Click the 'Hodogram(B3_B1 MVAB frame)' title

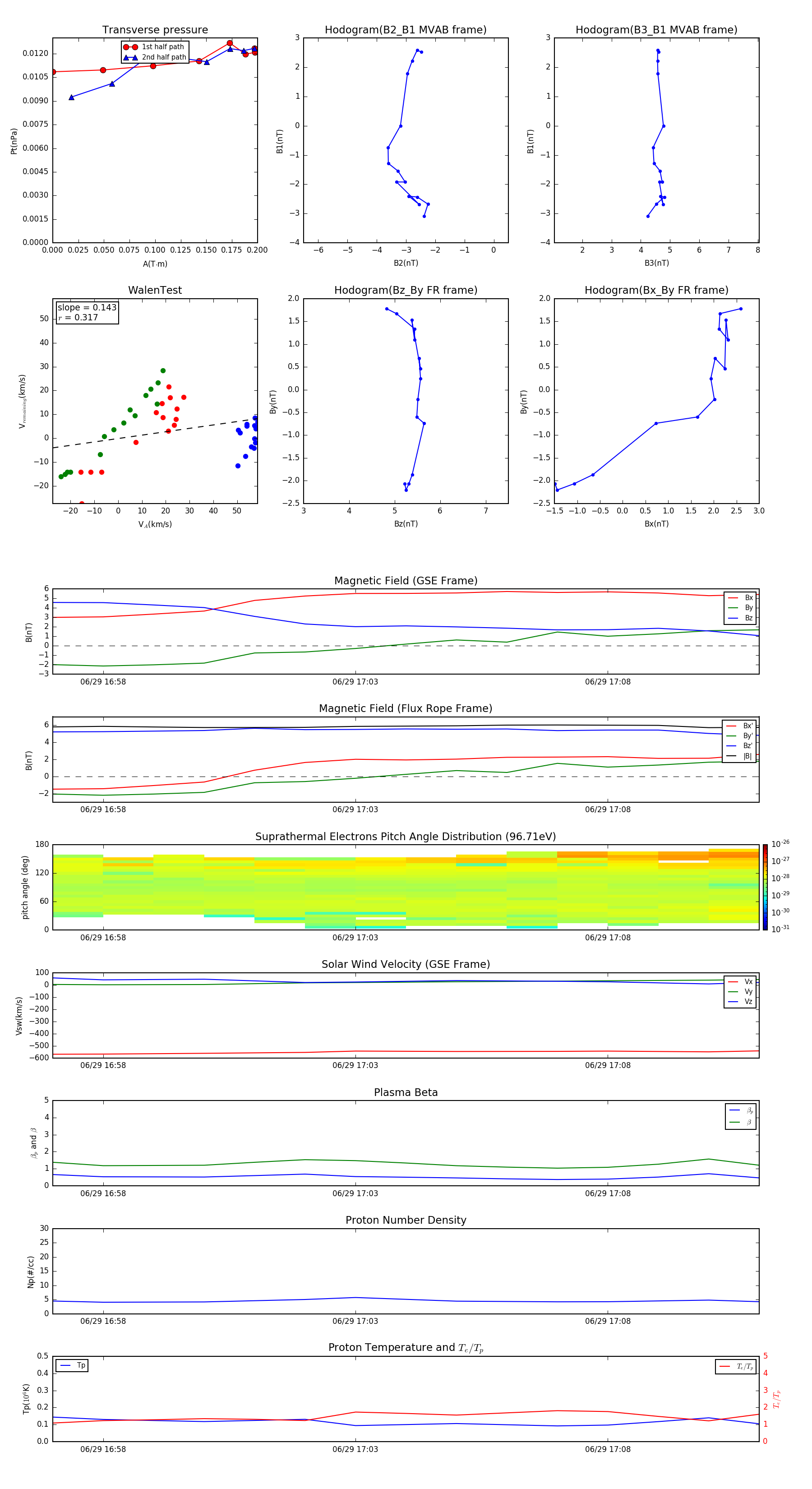pyautogui.click(x=656, y=30)
